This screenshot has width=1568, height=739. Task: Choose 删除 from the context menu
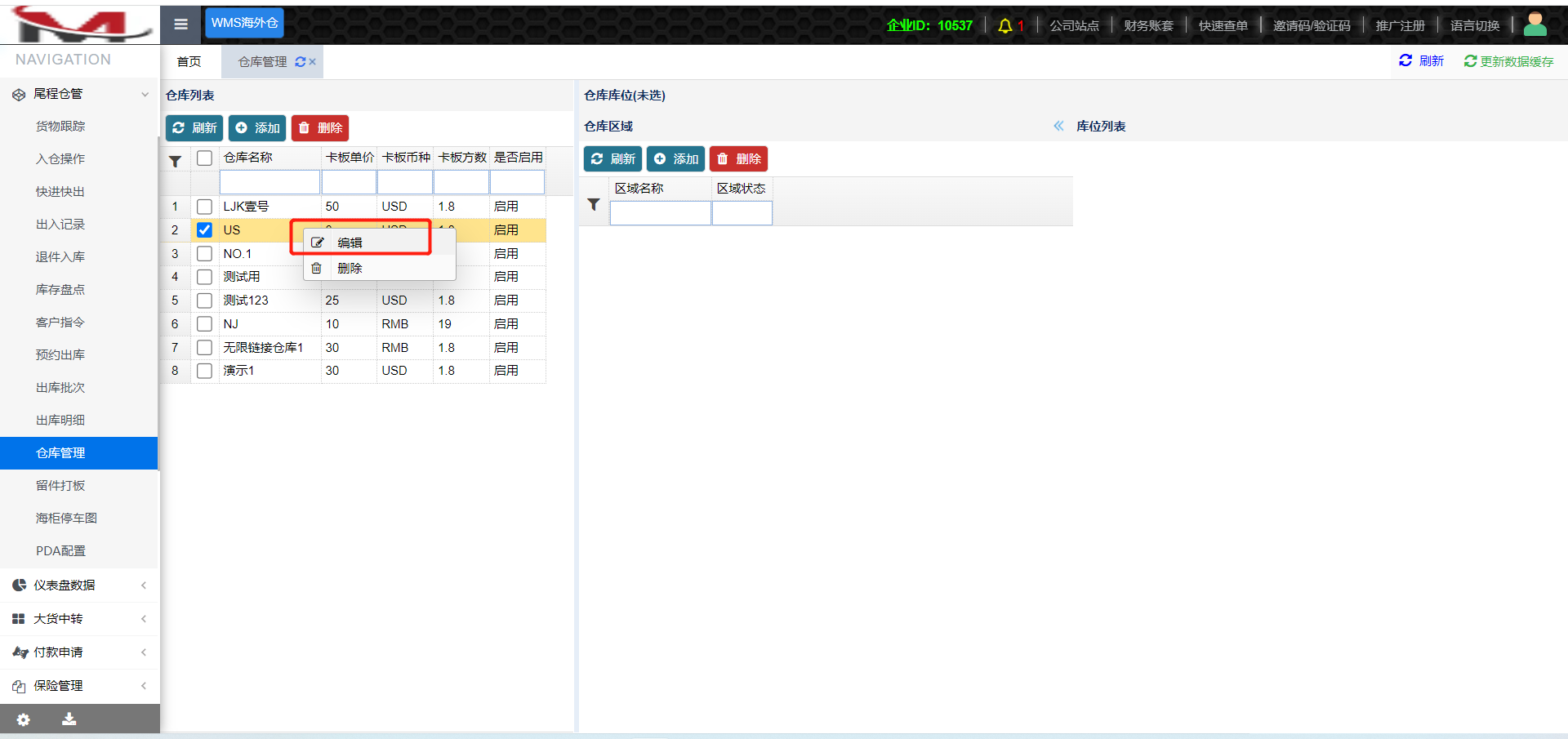[380, 268]
